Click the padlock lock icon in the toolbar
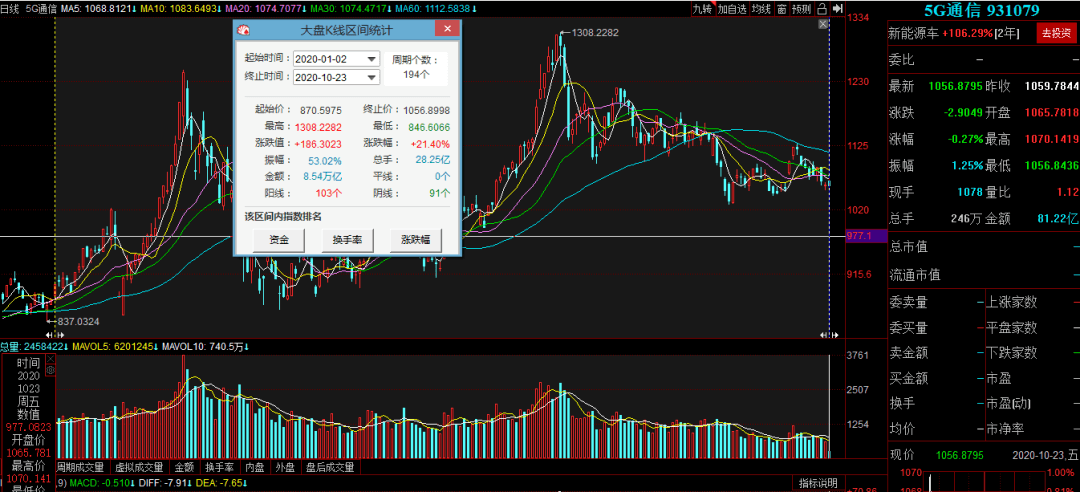Screen dimensions: 1080x492 point(822,9)
